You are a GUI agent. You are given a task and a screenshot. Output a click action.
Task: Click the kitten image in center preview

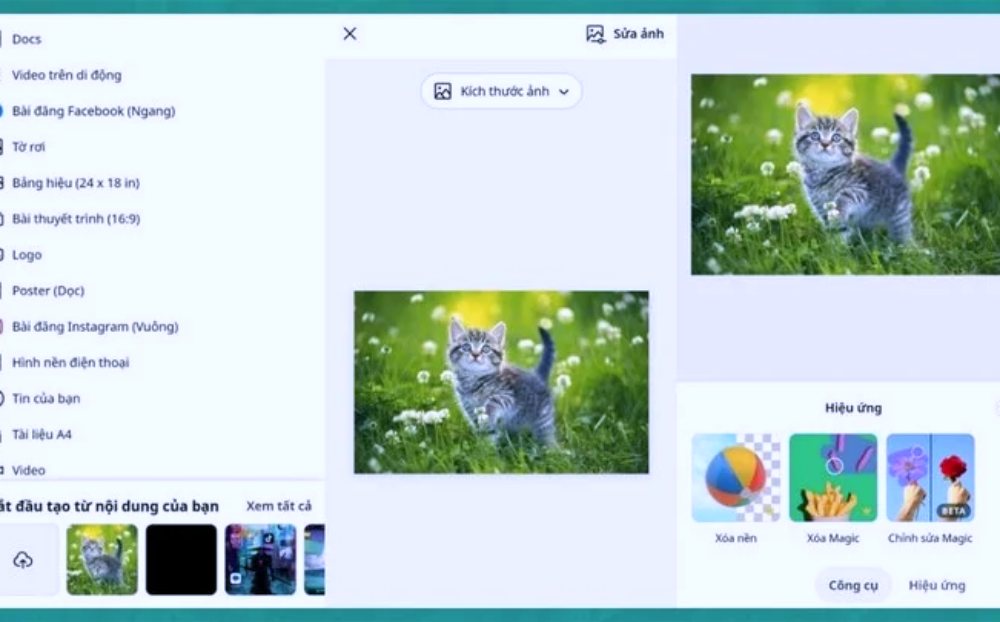pyautogui.click(x=501, y=382)
